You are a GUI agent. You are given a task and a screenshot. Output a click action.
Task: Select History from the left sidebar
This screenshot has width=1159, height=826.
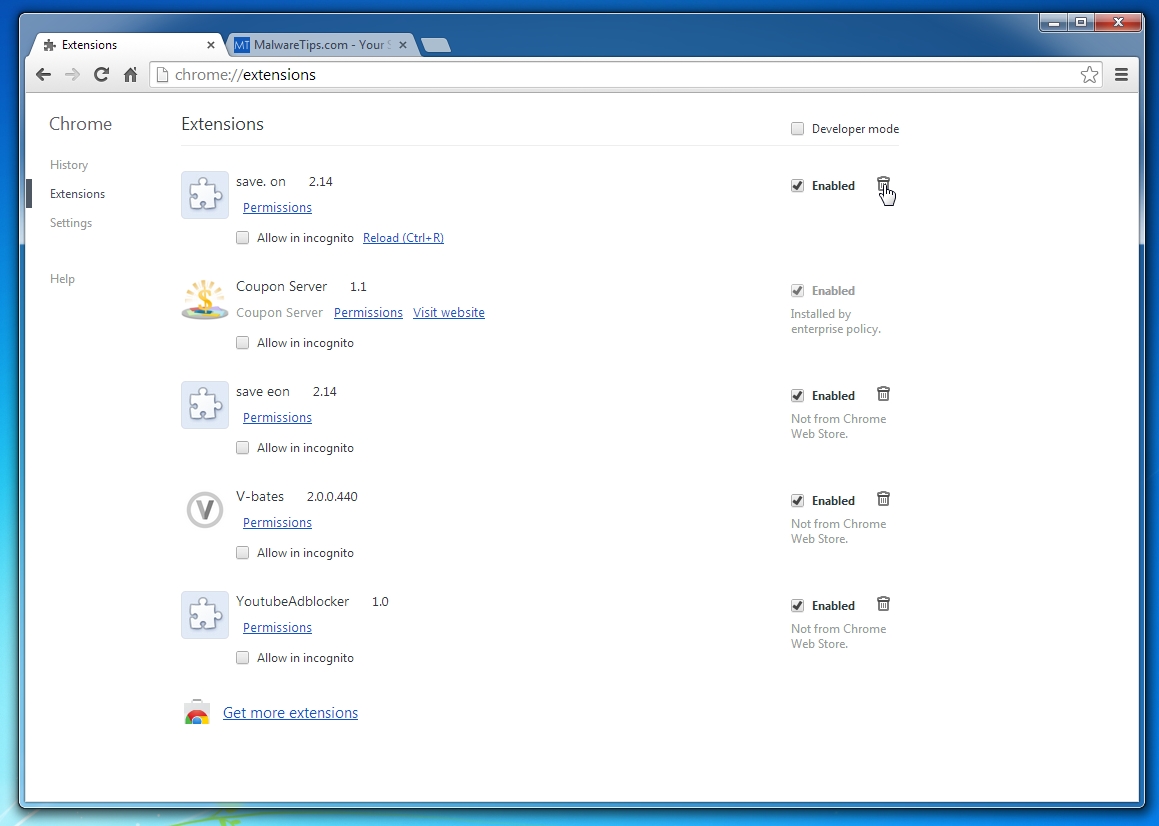[68, 164]
